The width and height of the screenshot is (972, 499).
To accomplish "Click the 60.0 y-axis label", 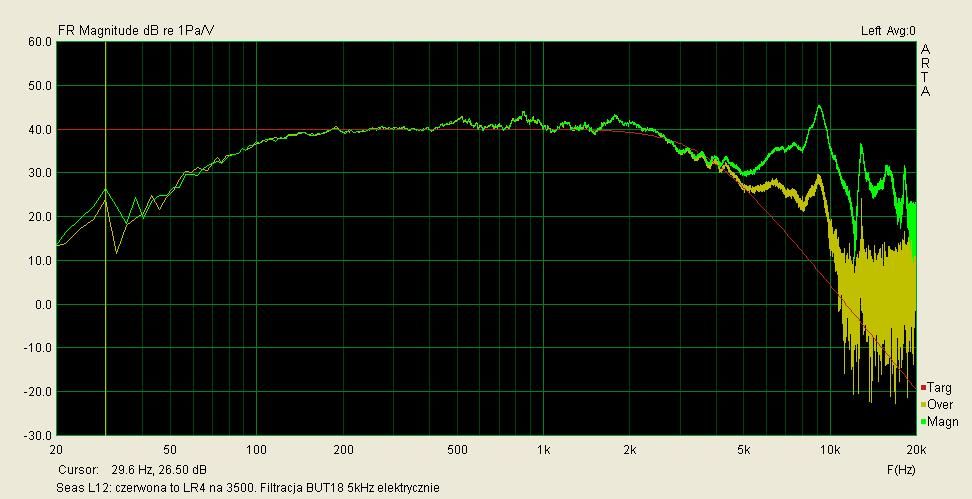I will 40,42.
